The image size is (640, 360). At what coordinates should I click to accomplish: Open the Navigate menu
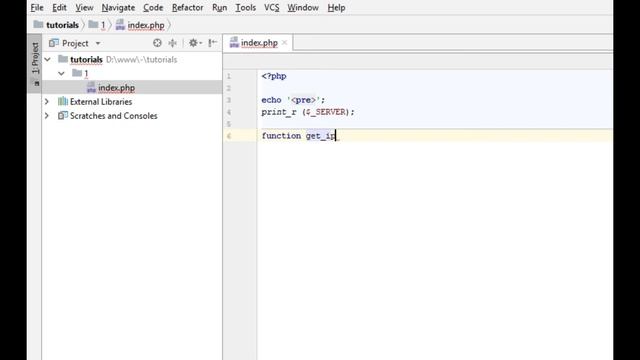[118, 8]
